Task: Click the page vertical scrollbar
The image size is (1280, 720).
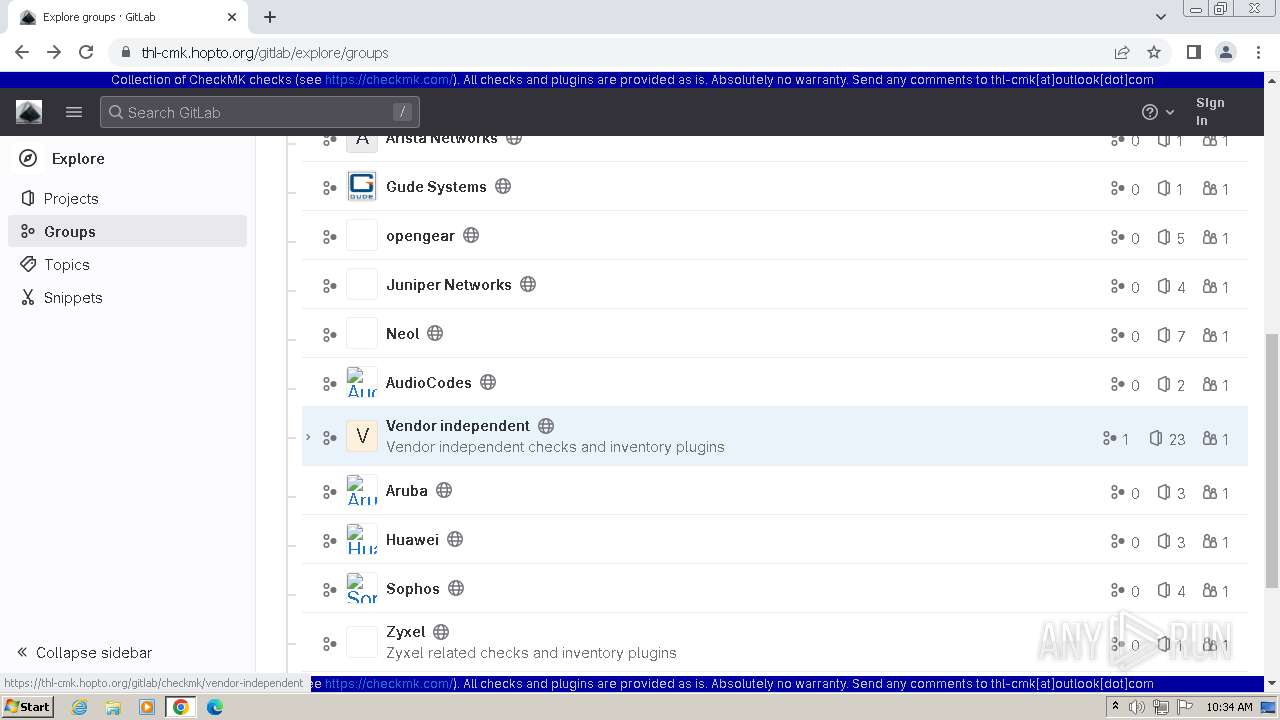Action: (1272, 461)
